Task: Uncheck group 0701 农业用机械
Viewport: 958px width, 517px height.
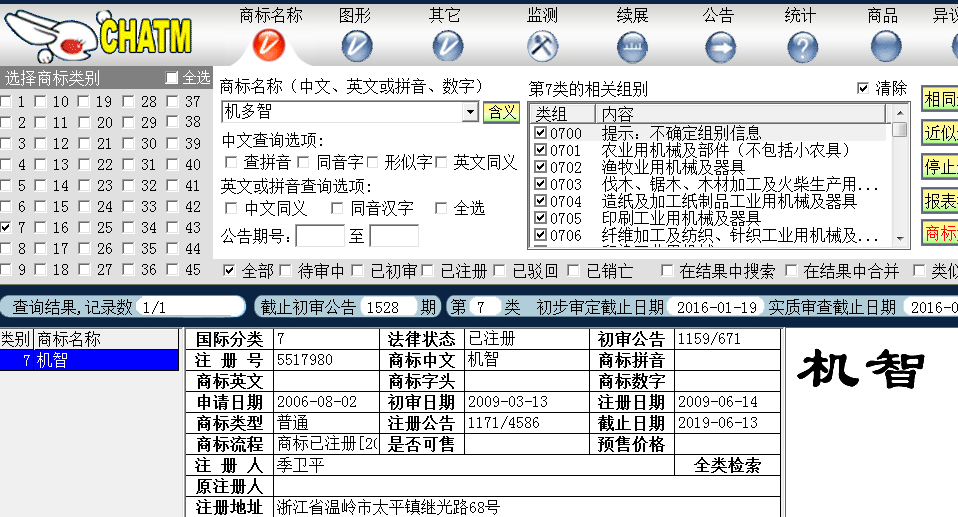Action: pos(540,150)
